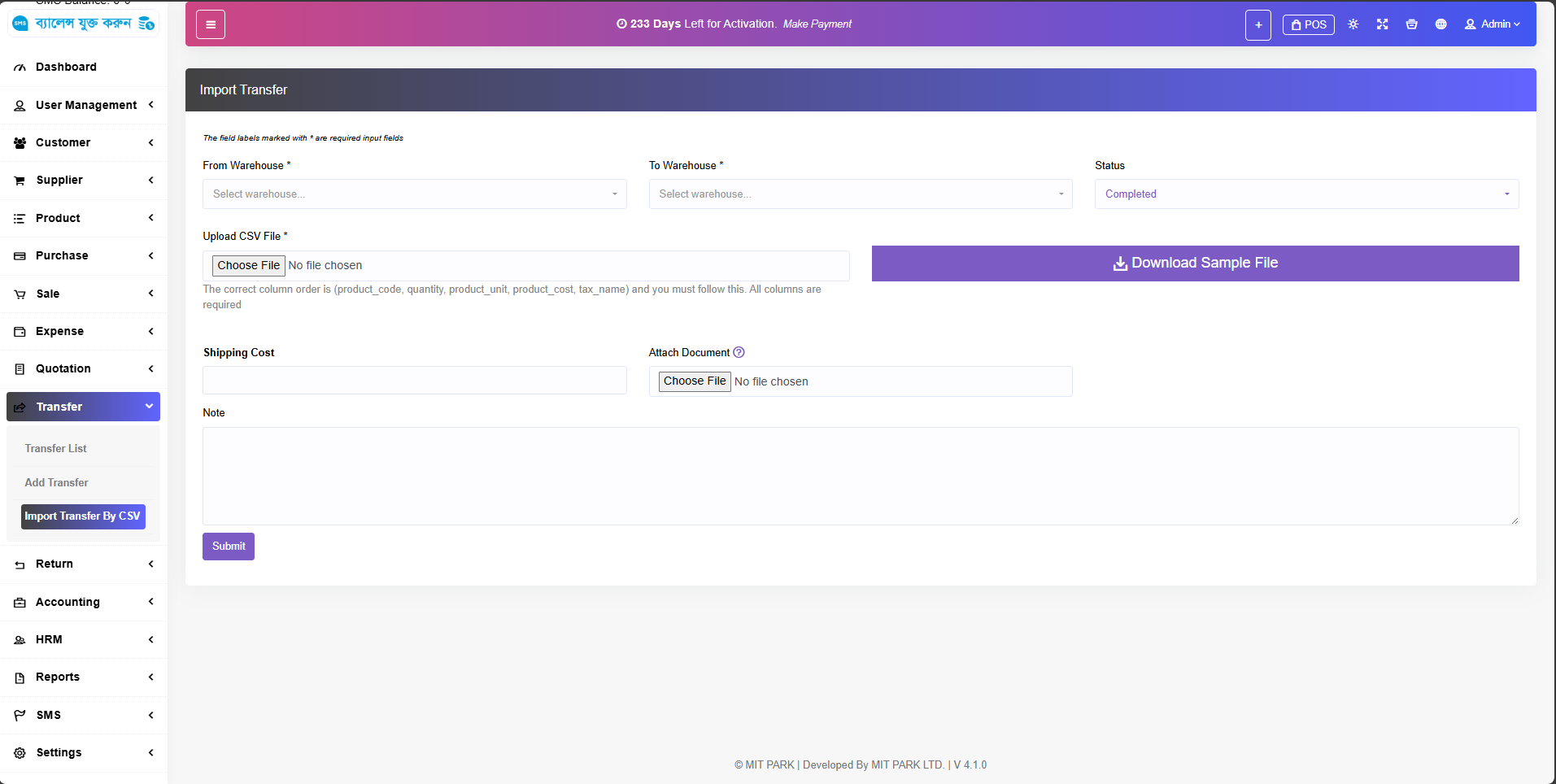Click the Submit button
Image resolution: width=1556 pixels, height=784 pixels.
[x=228, y=547]
